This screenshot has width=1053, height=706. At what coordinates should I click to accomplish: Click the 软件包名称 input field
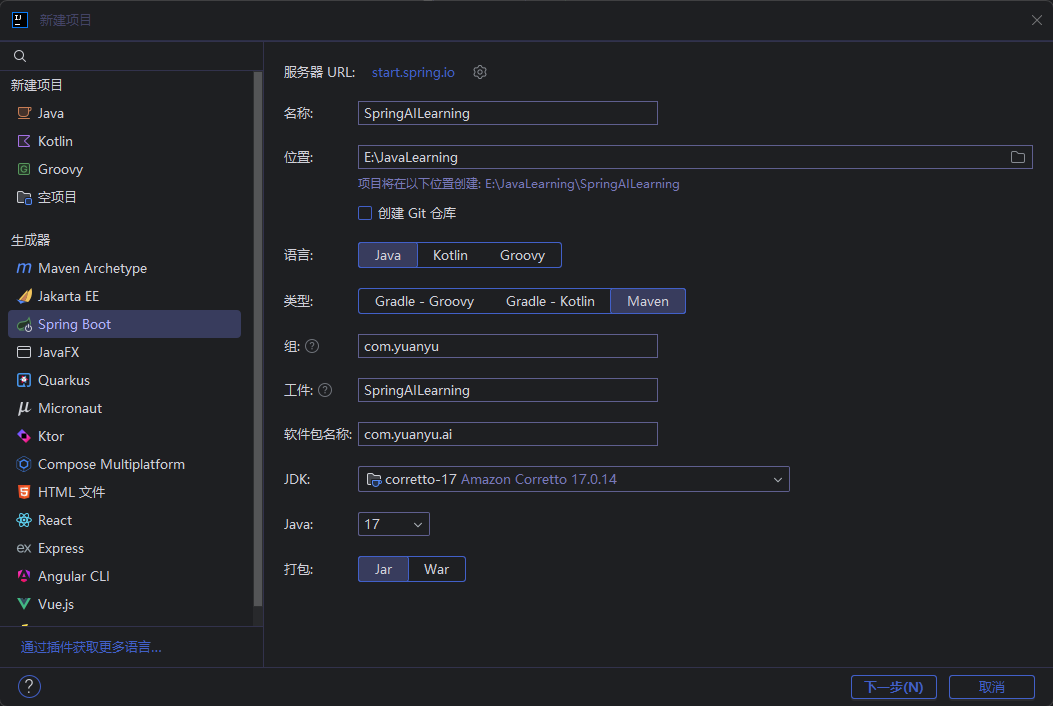coord(507,434)
